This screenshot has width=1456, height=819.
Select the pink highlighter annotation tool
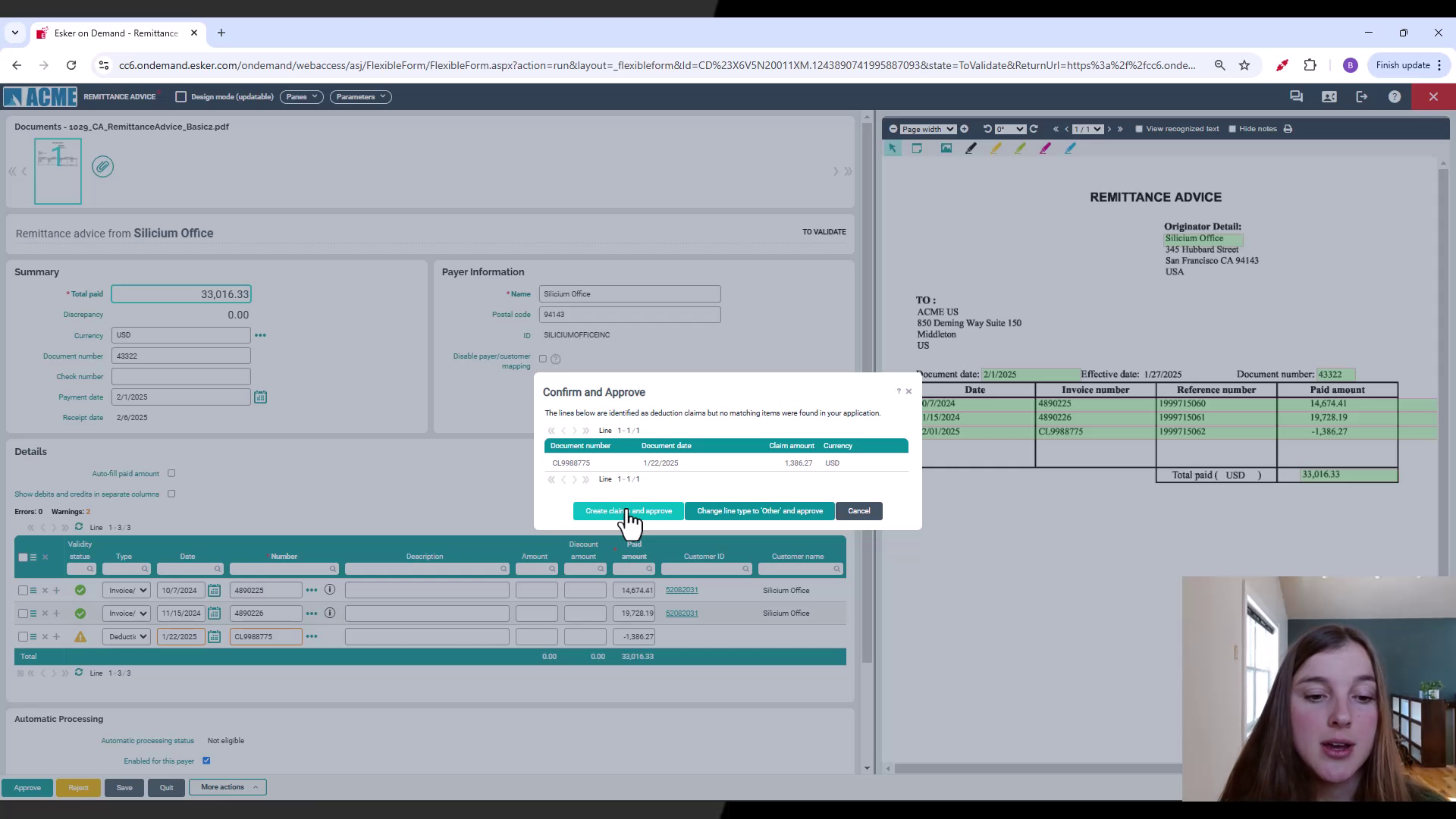tap(1045, 149)
